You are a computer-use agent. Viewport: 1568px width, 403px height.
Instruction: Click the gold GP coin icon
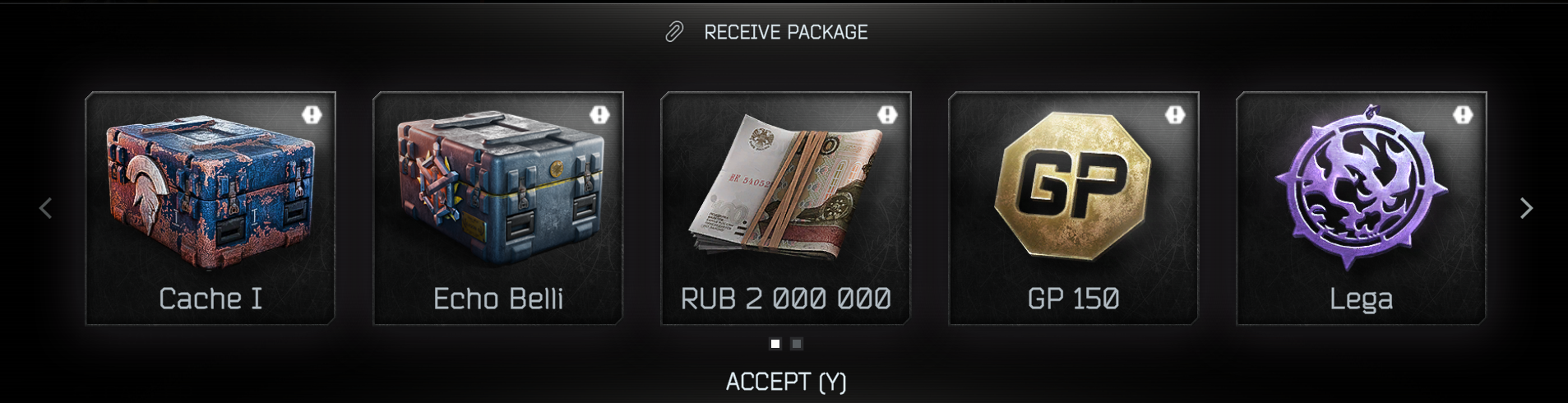[x=1073, y=186]
